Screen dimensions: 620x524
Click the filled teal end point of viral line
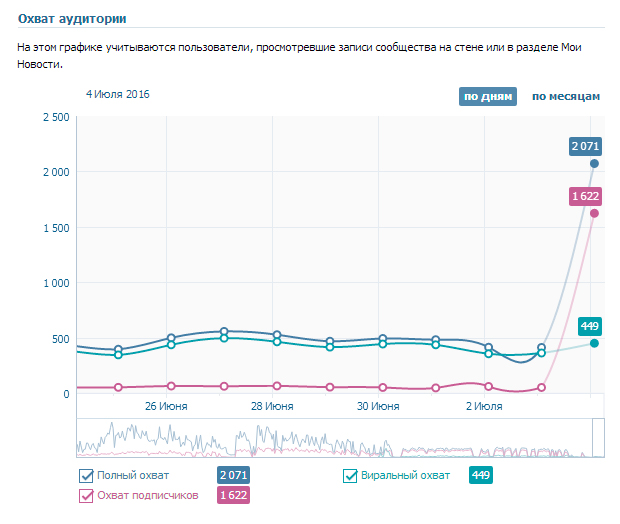point(594,343)
